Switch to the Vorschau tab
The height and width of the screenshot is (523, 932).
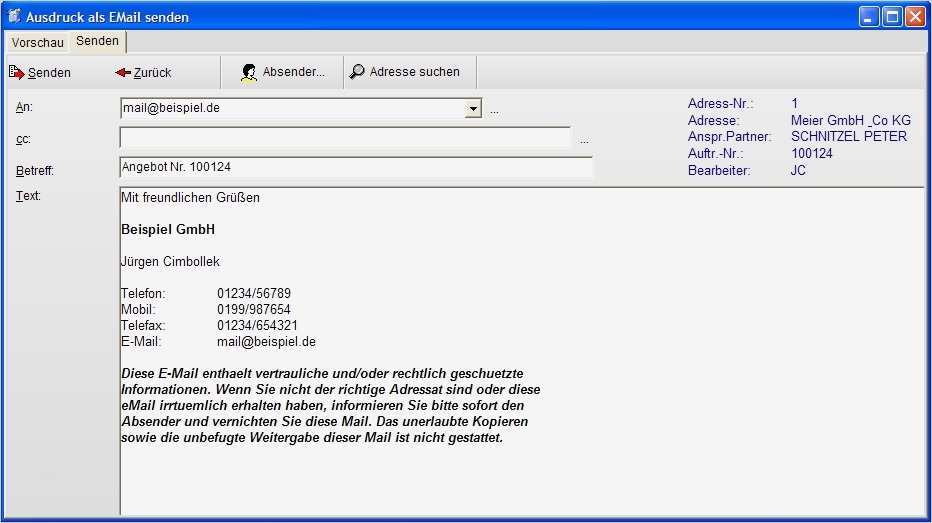(x=37, y=42)
